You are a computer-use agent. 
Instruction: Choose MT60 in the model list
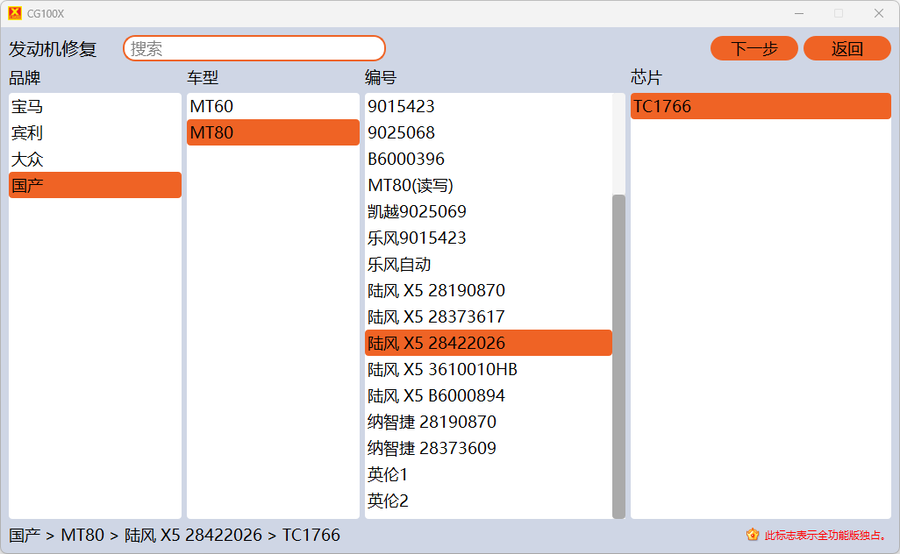(272, 106)
